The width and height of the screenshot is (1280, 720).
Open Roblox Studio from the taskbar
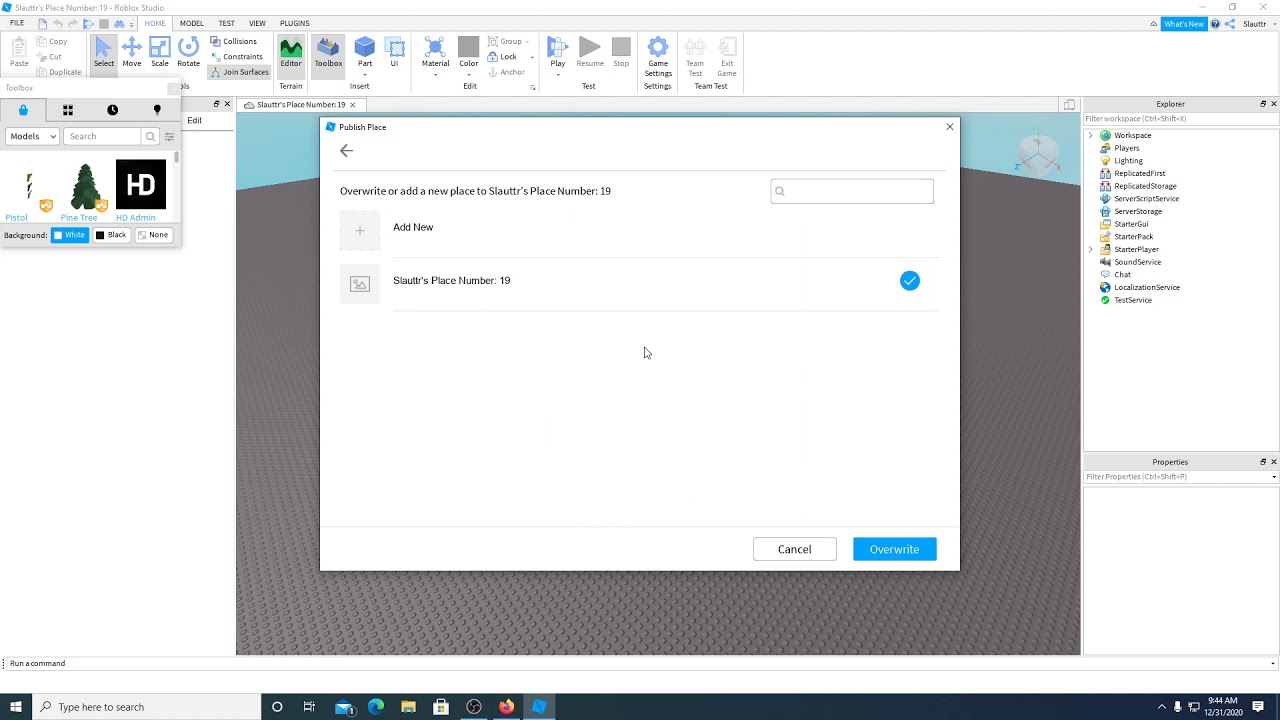click(x=539, y=707)
